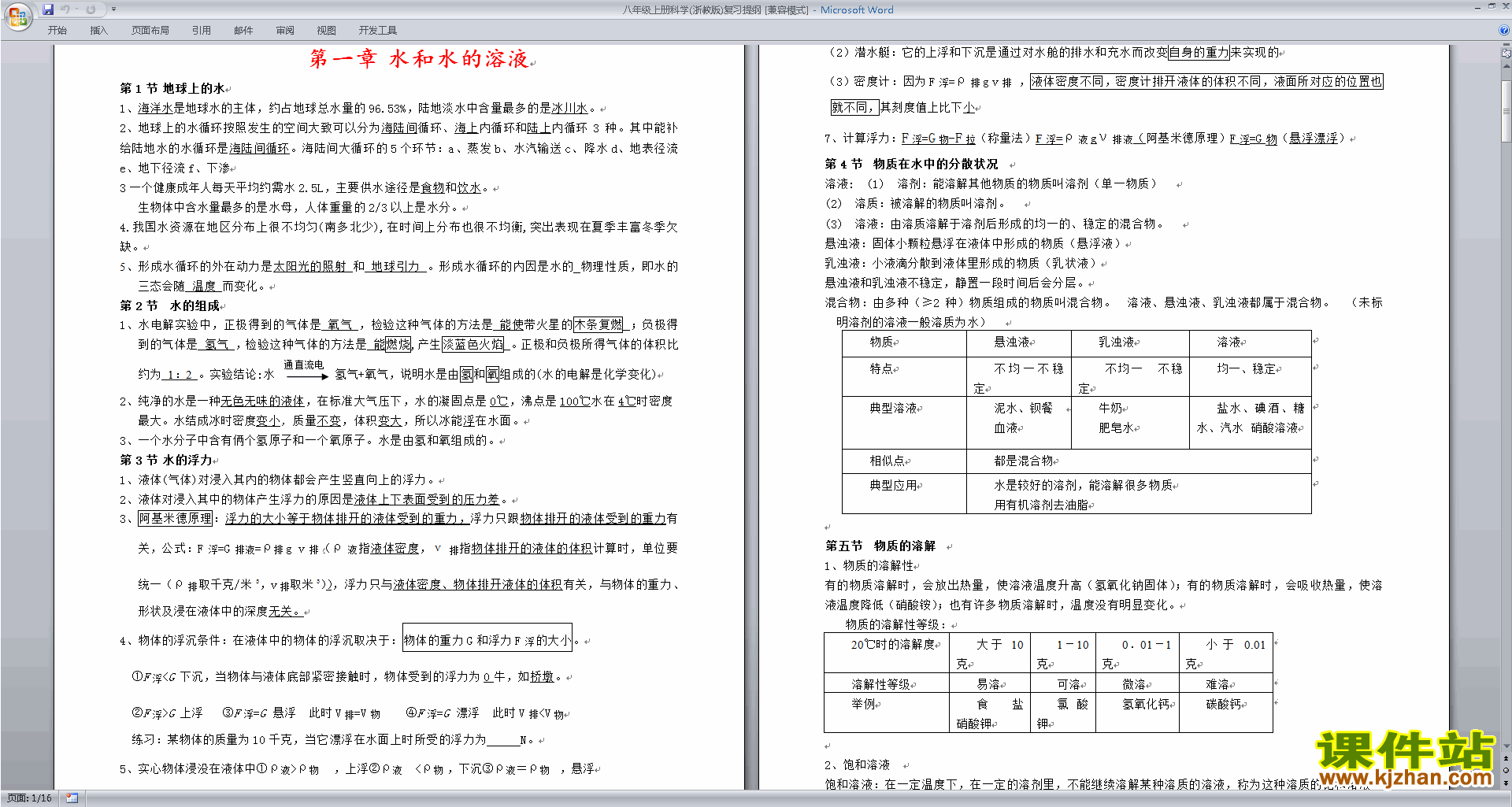Open the 引用 ribbon tab
The image size is (1512, 807).
tap(202, 31)
